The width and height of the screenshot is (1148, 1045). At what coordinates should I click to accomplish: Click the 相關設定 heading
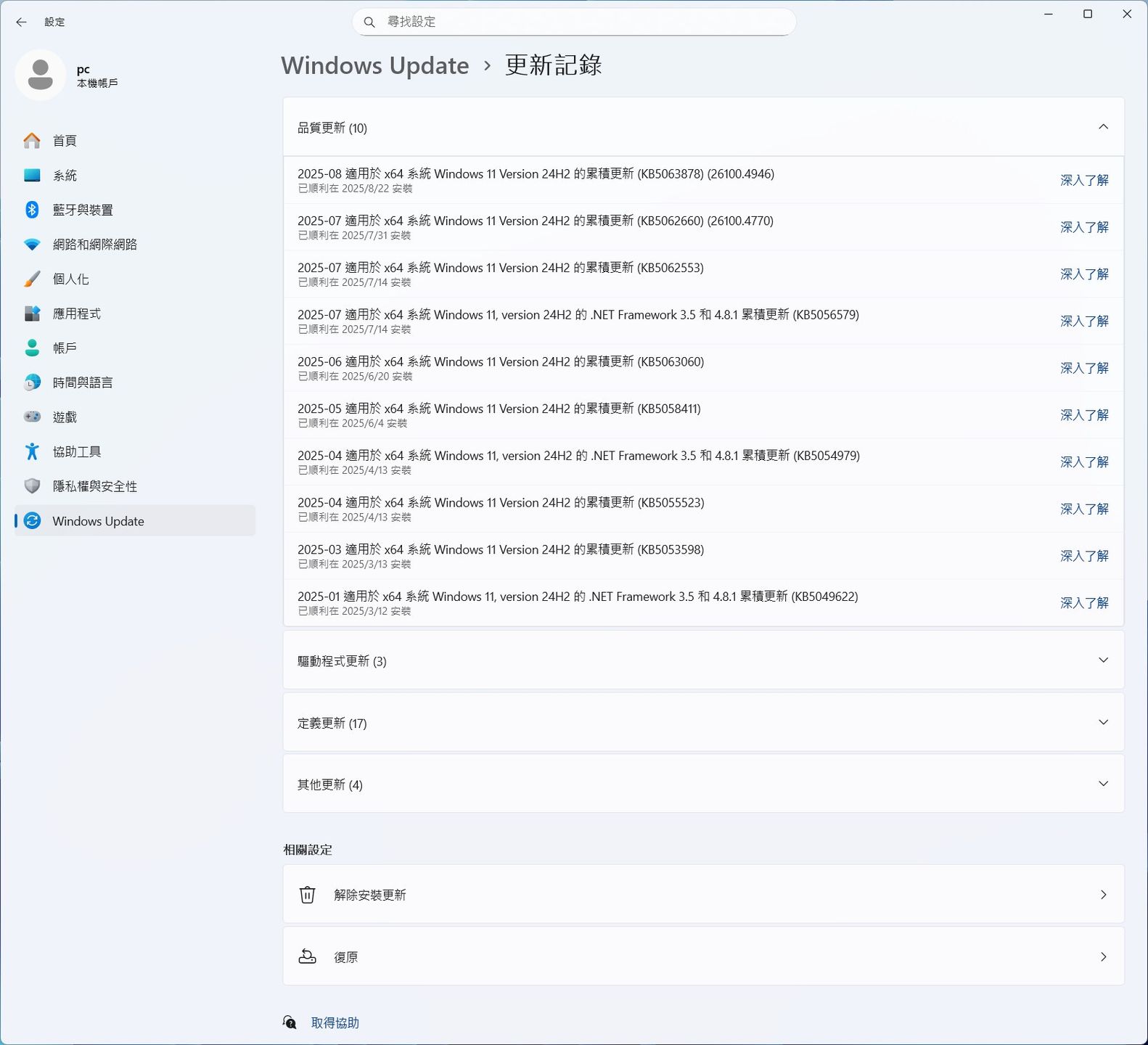click(x=308, y=850)
